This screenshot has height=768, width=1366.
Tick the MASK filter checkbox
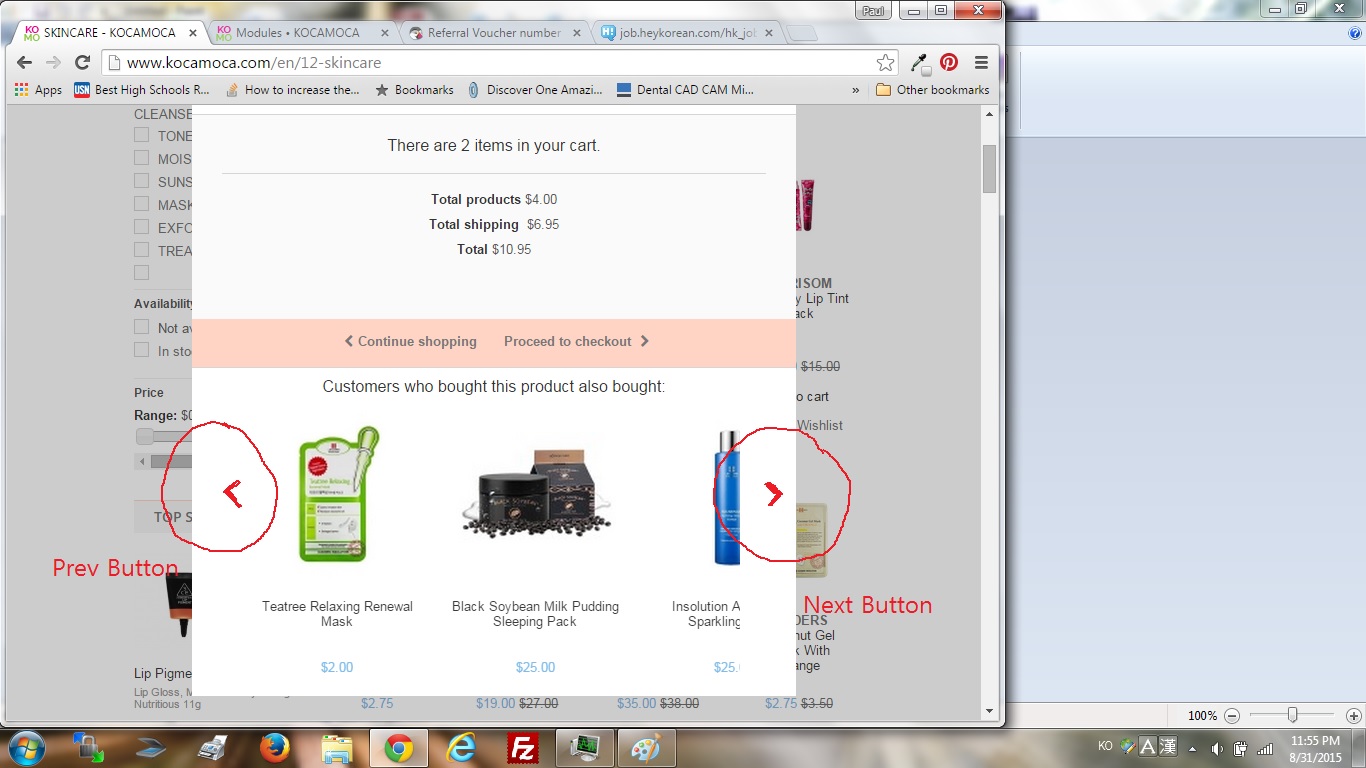pyautogui.click(x=142, y=205)
